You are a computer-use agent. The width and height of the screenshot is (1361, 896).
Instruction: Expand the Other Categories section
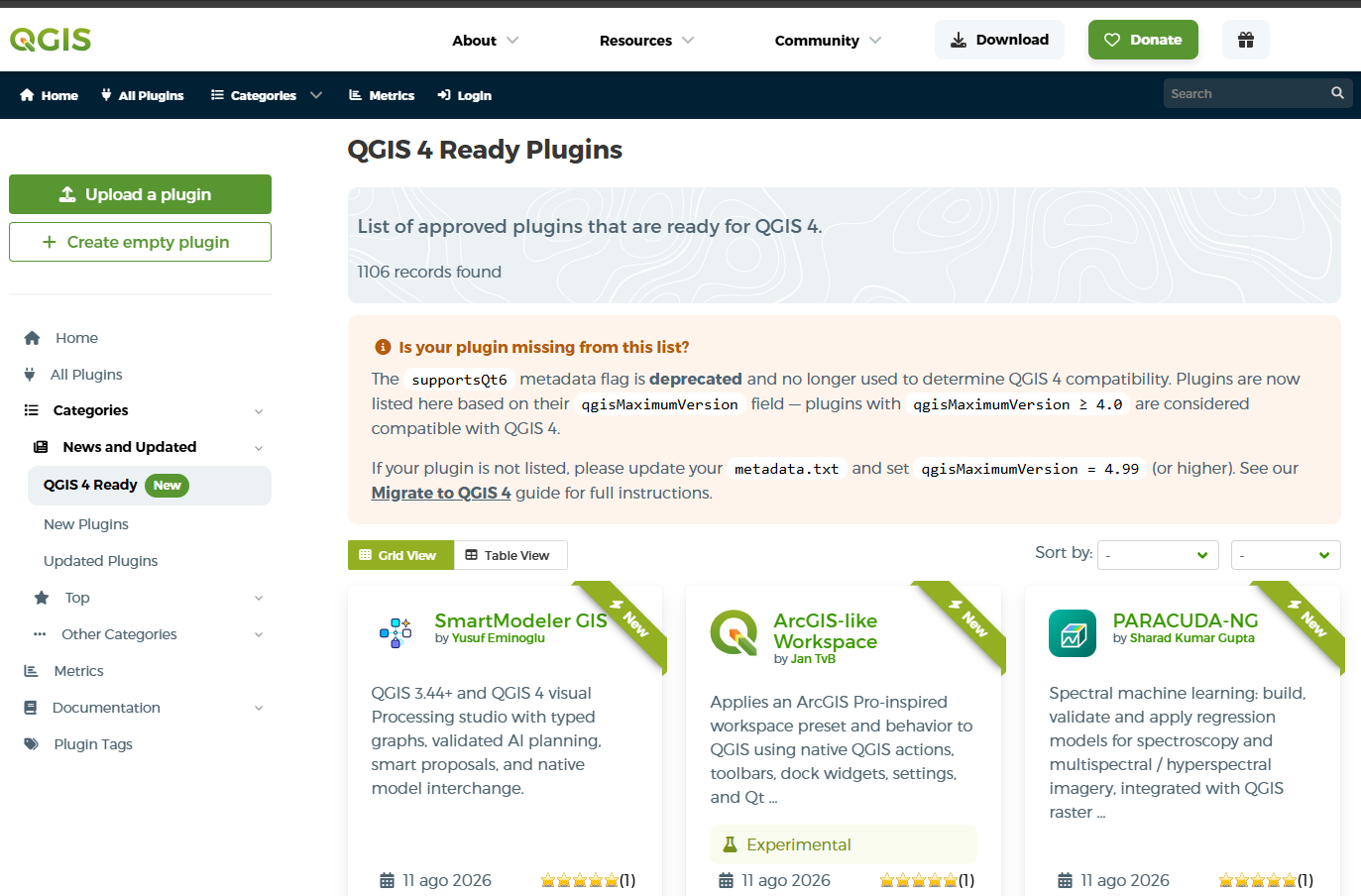tap(259, 635)
